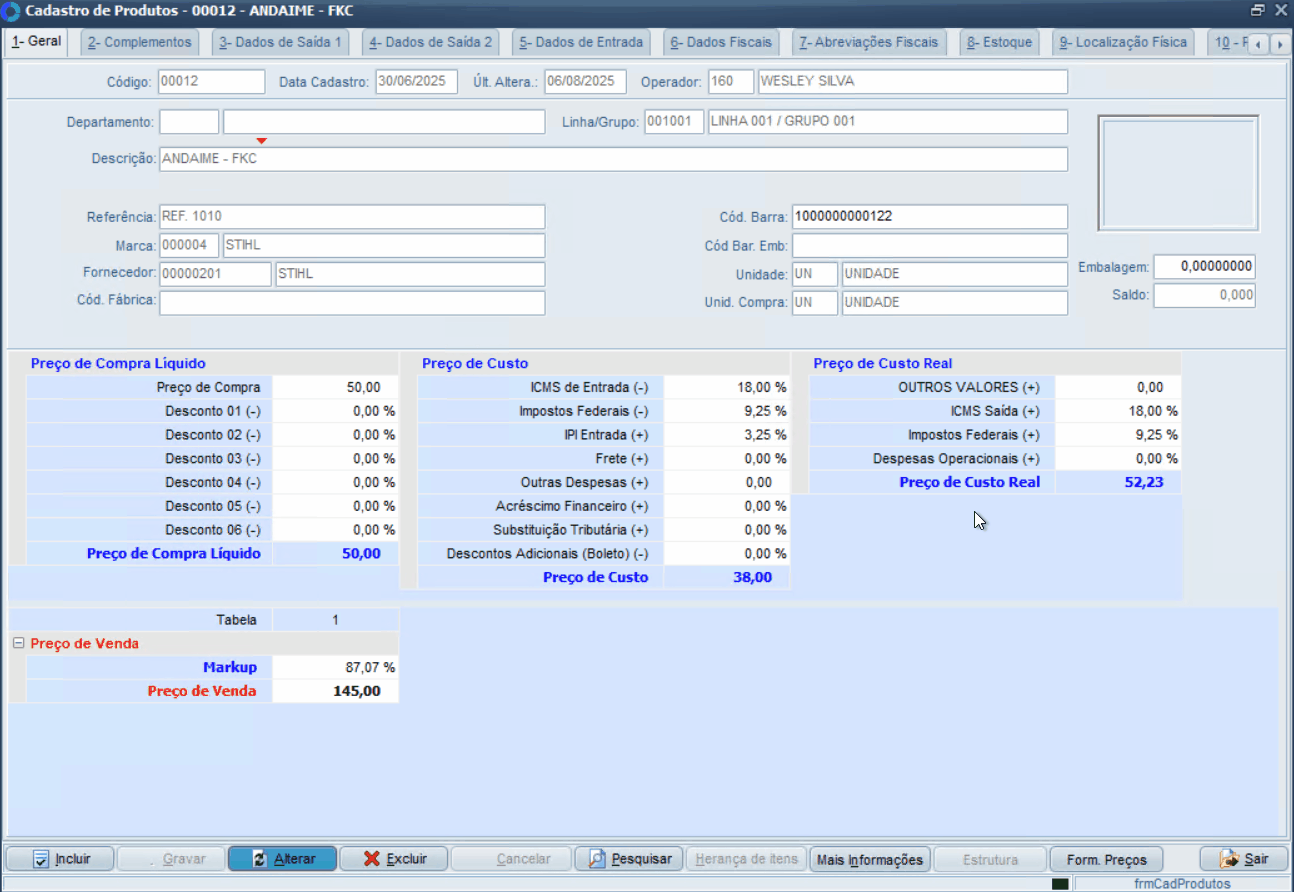Screen dimensions: 1294x892
Task: Restore window using the title bar icon
Action: point(1257,11)
